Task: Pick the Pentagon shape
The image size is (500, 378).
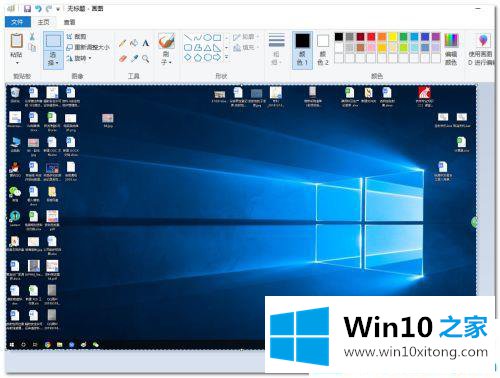Action: pyautogui.click(x=198, y=57)
